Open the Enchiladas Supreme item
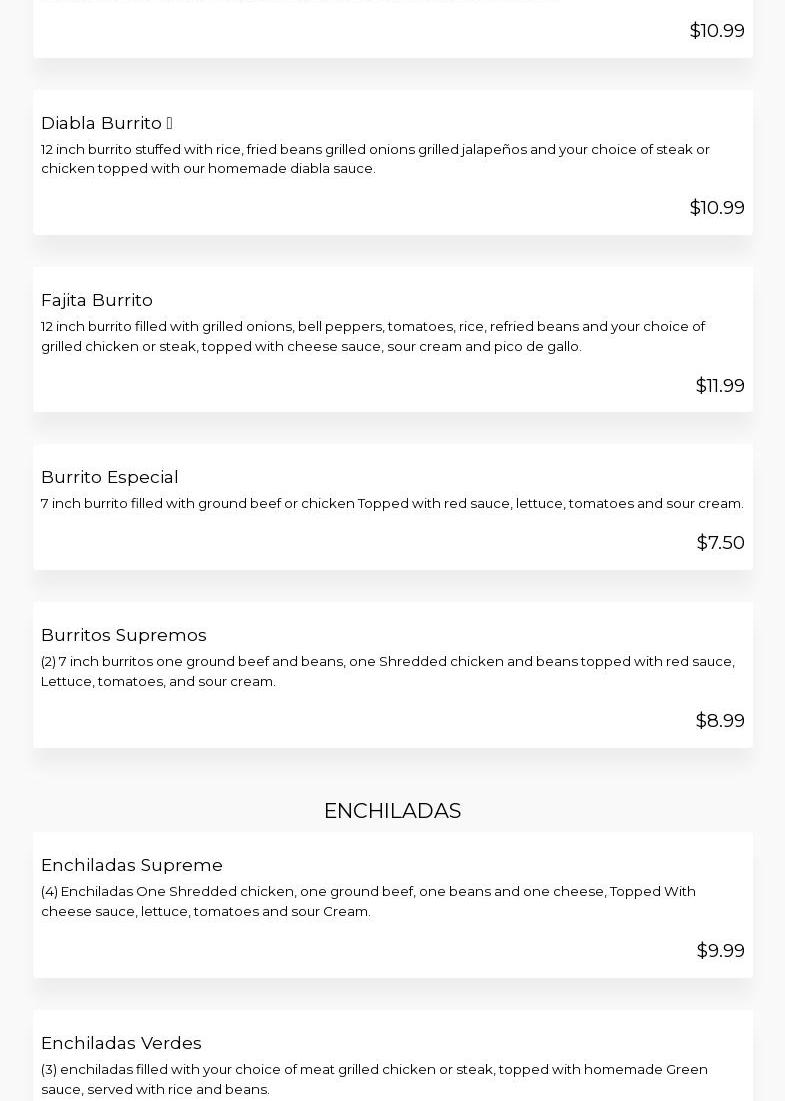The image size is (785, 1101). pyautogui.click(x=131, y=865)
